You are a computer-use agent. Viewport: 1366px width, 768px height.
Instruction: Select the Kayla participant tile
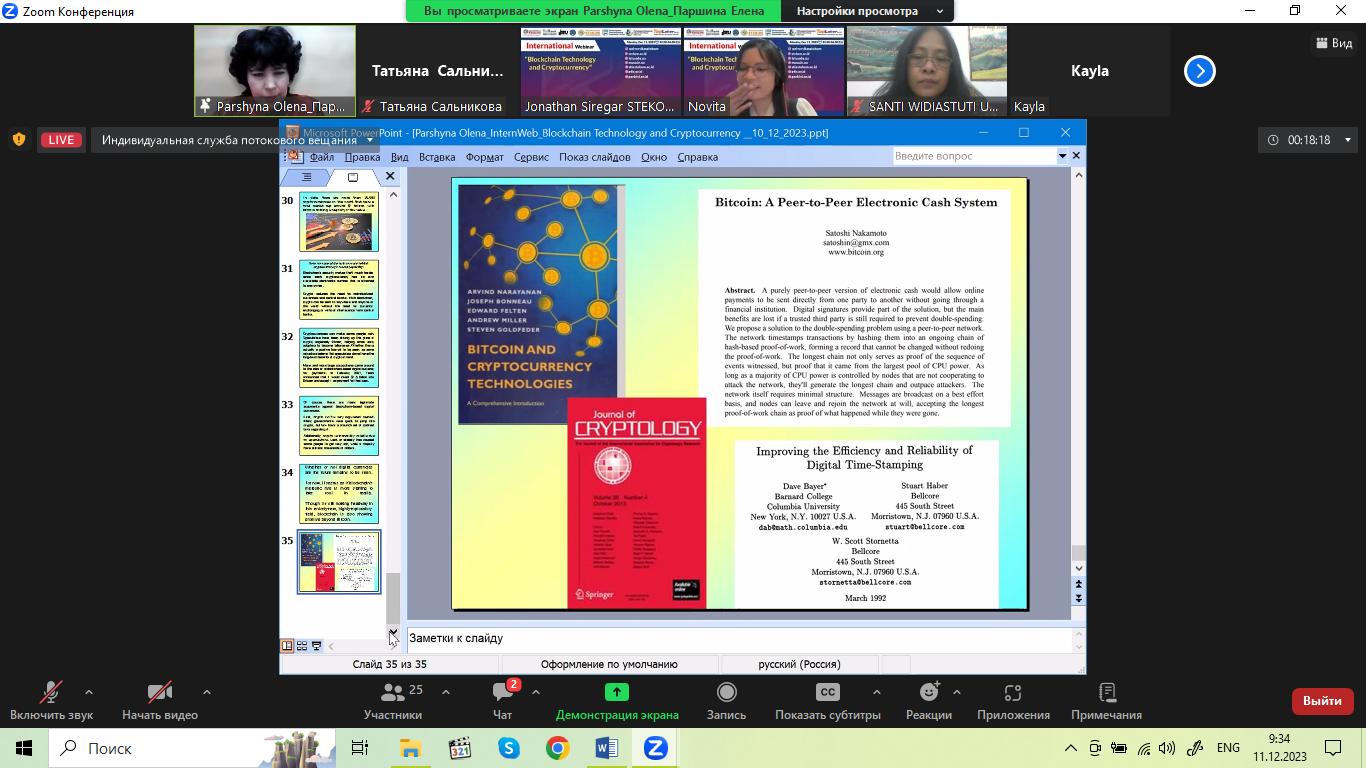(1090, 71)
